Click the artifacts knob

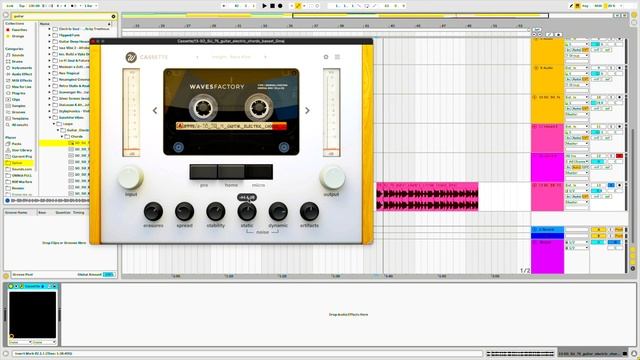(309, 211)
